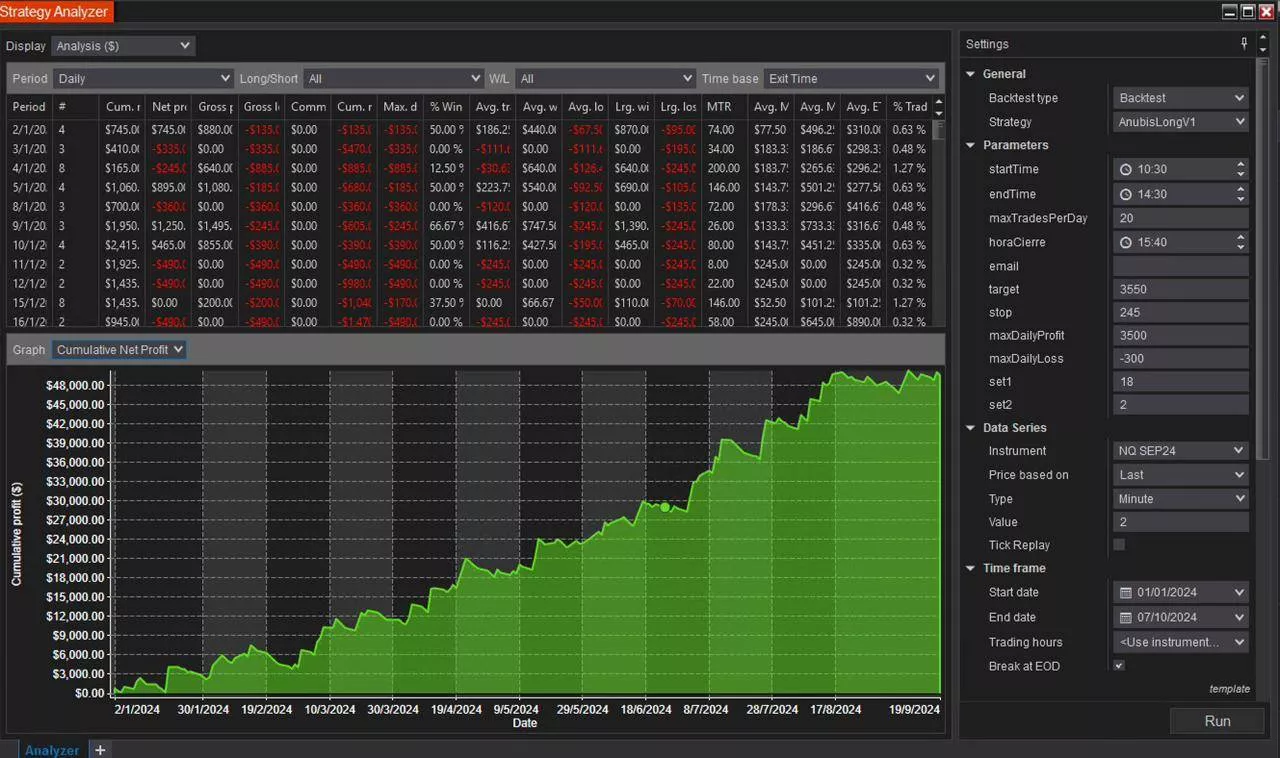Click the maxDailyLoss input field
The width and height of the screenshot is (1280, 758).
click(x=1180, y=359)
